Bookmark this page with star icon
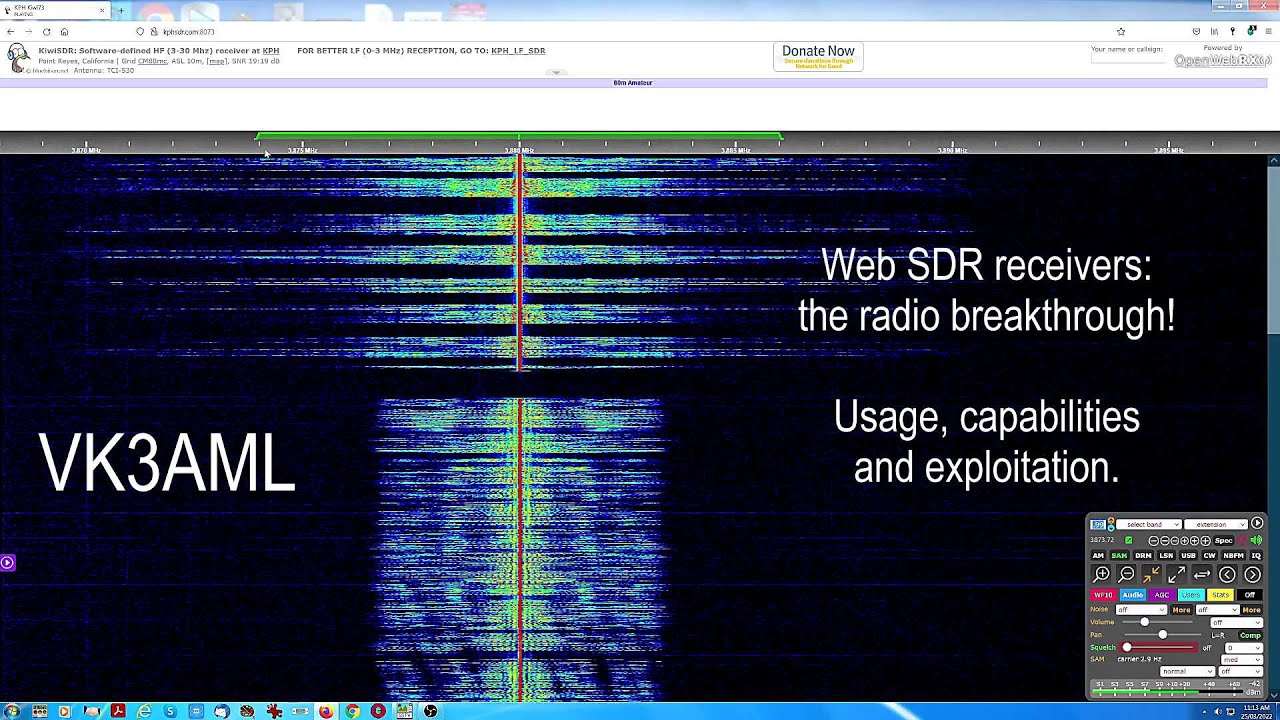The width and height of the screenshot is (1280, 720). pyautogui.click(x=1120, y=32)
